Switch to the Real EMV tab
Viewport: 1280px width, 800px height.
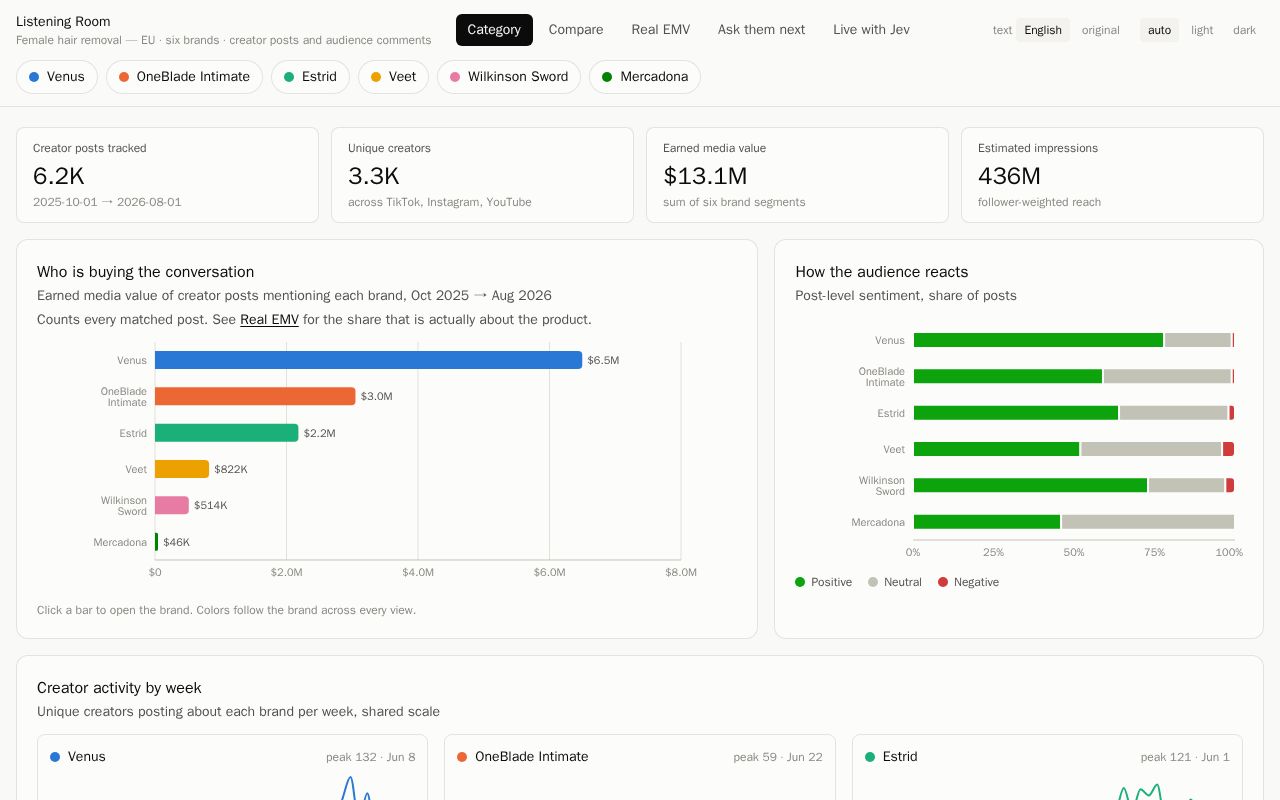[x=660, y=30]
